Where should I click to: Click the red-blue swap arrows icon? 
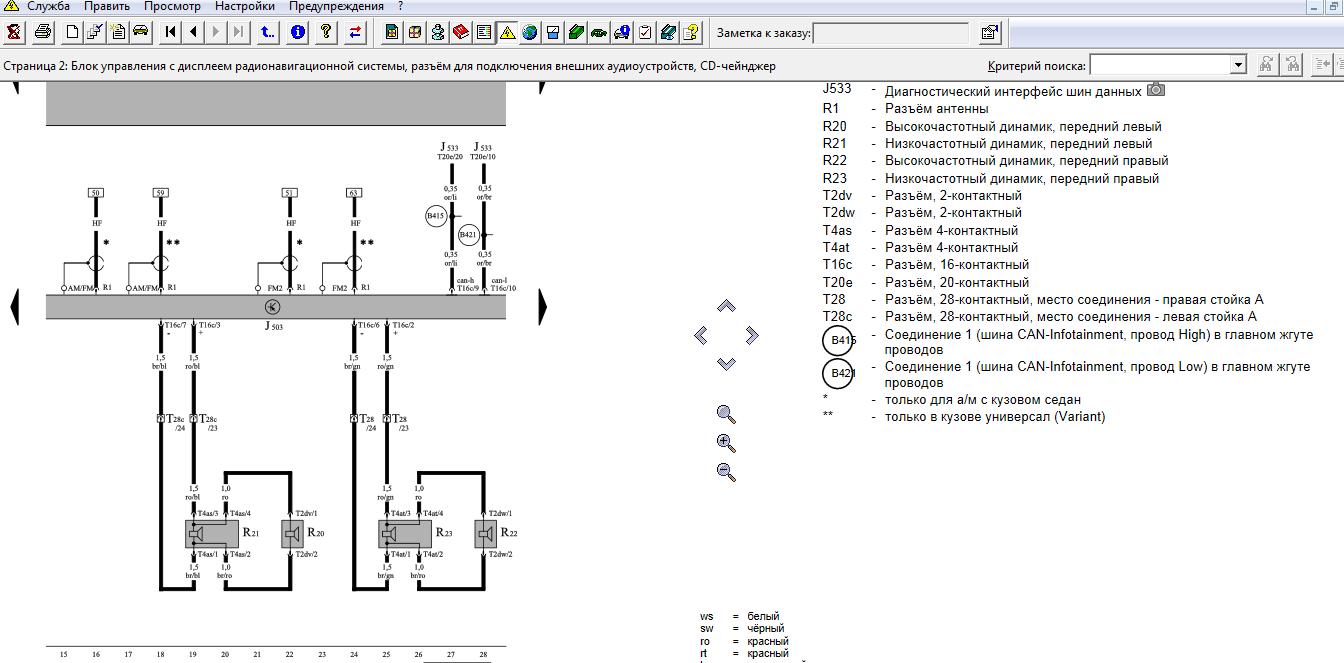pyautogui.click(x=355, y=32)
